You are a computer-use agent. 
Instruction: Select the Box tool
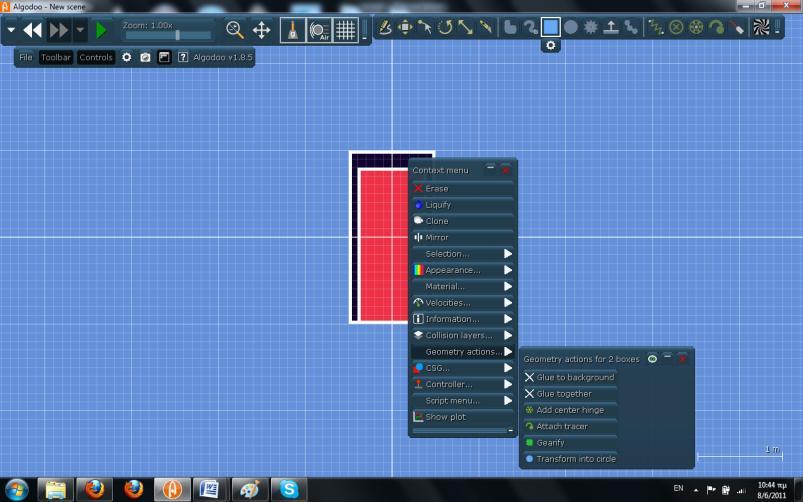click(x=551, y=27)
